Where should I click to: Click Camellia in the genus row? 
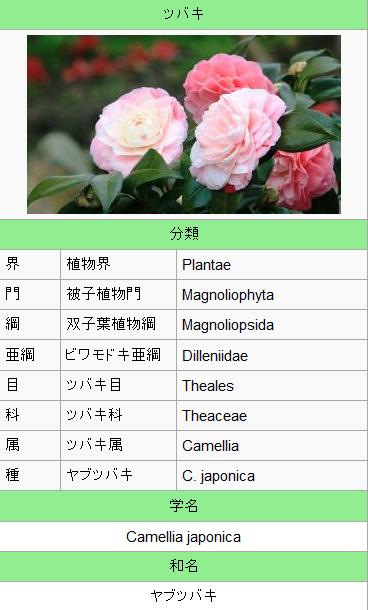click(210, 446)
